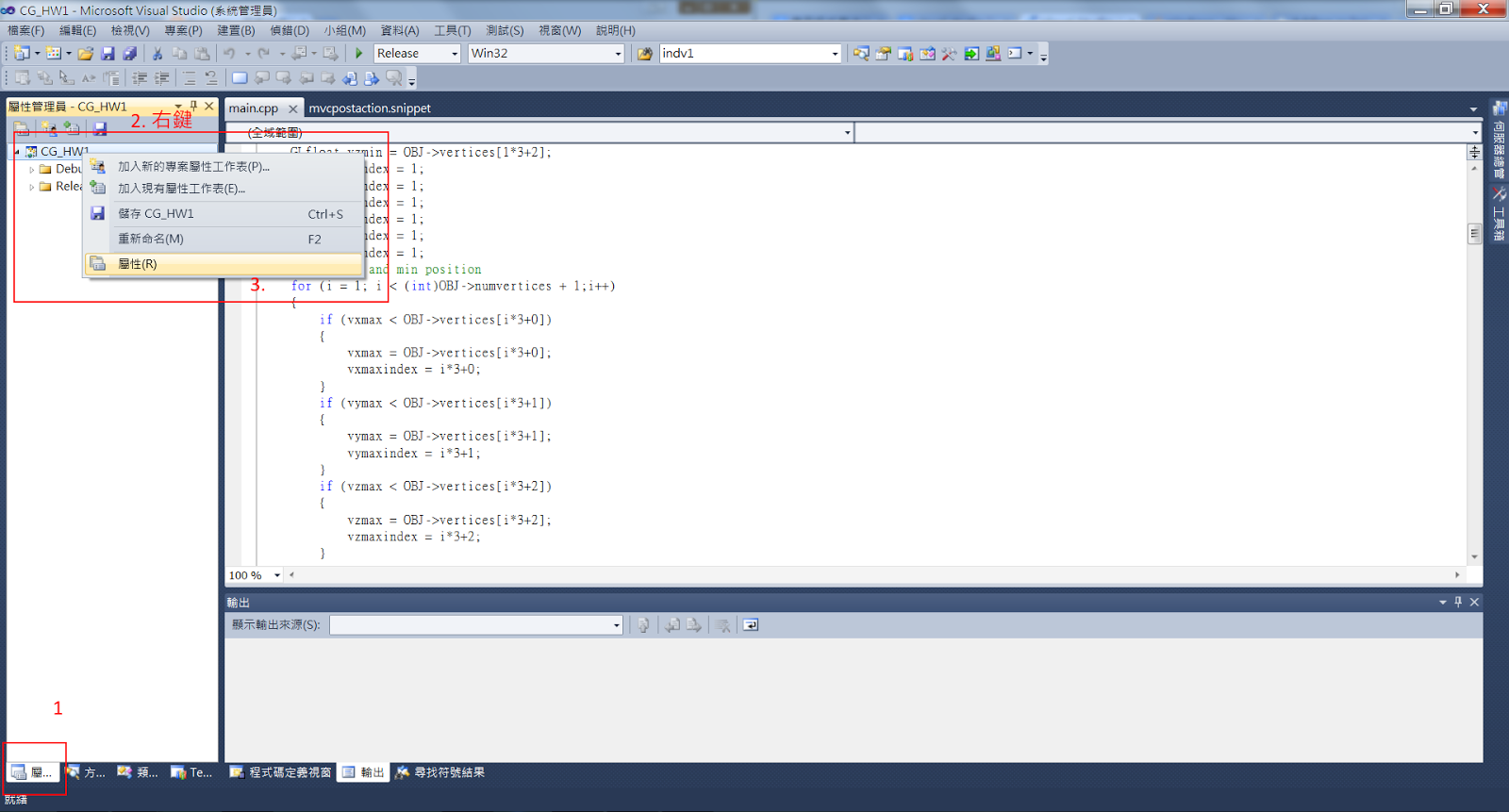This screenshot has height=812, width=1509.
Task: Save all files with stacked disk icon
Action: [x=130, y=54]
